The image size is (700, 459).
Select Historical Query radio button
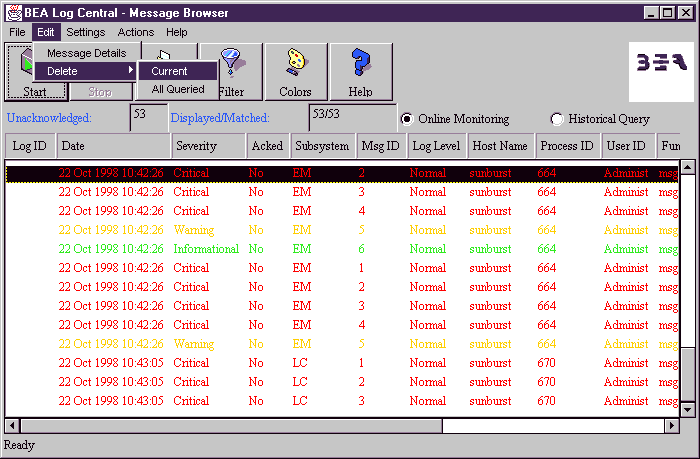coord(557,119)
